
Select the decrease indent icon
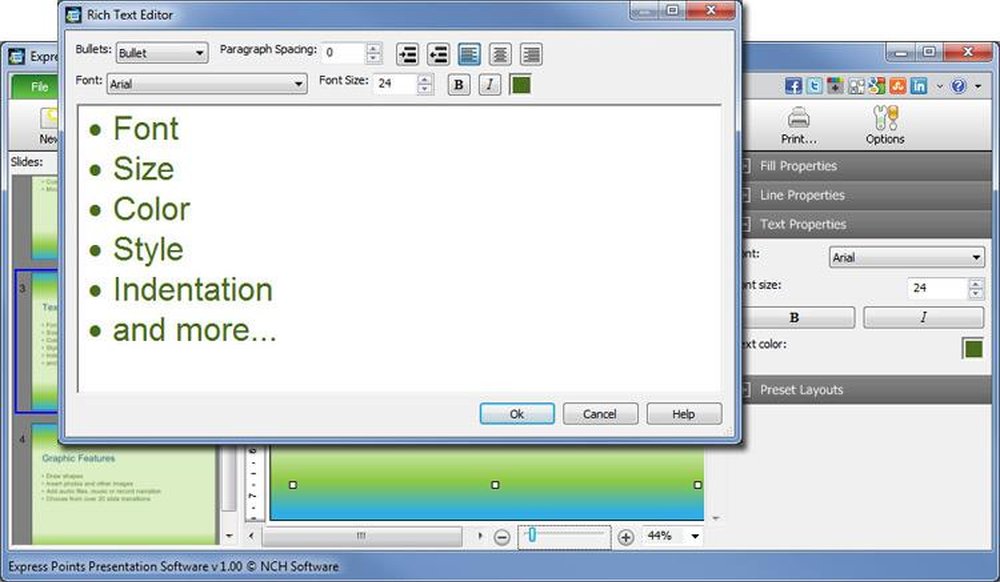click(x=438, y=54)
